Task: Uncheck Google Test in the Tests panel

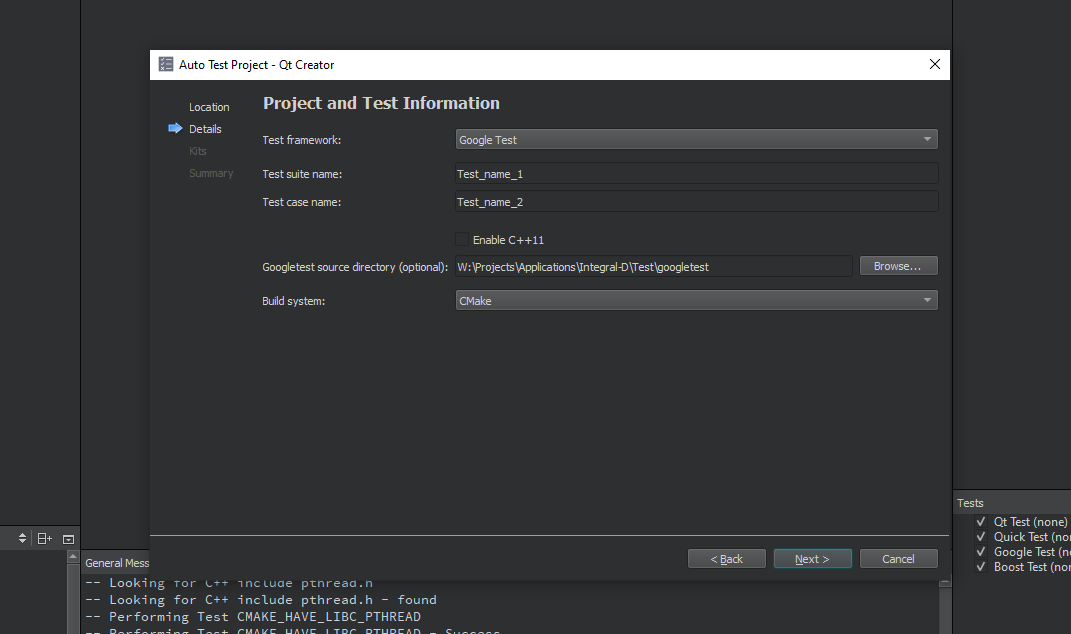Action: pyautogui.click(x=981, y=552)
